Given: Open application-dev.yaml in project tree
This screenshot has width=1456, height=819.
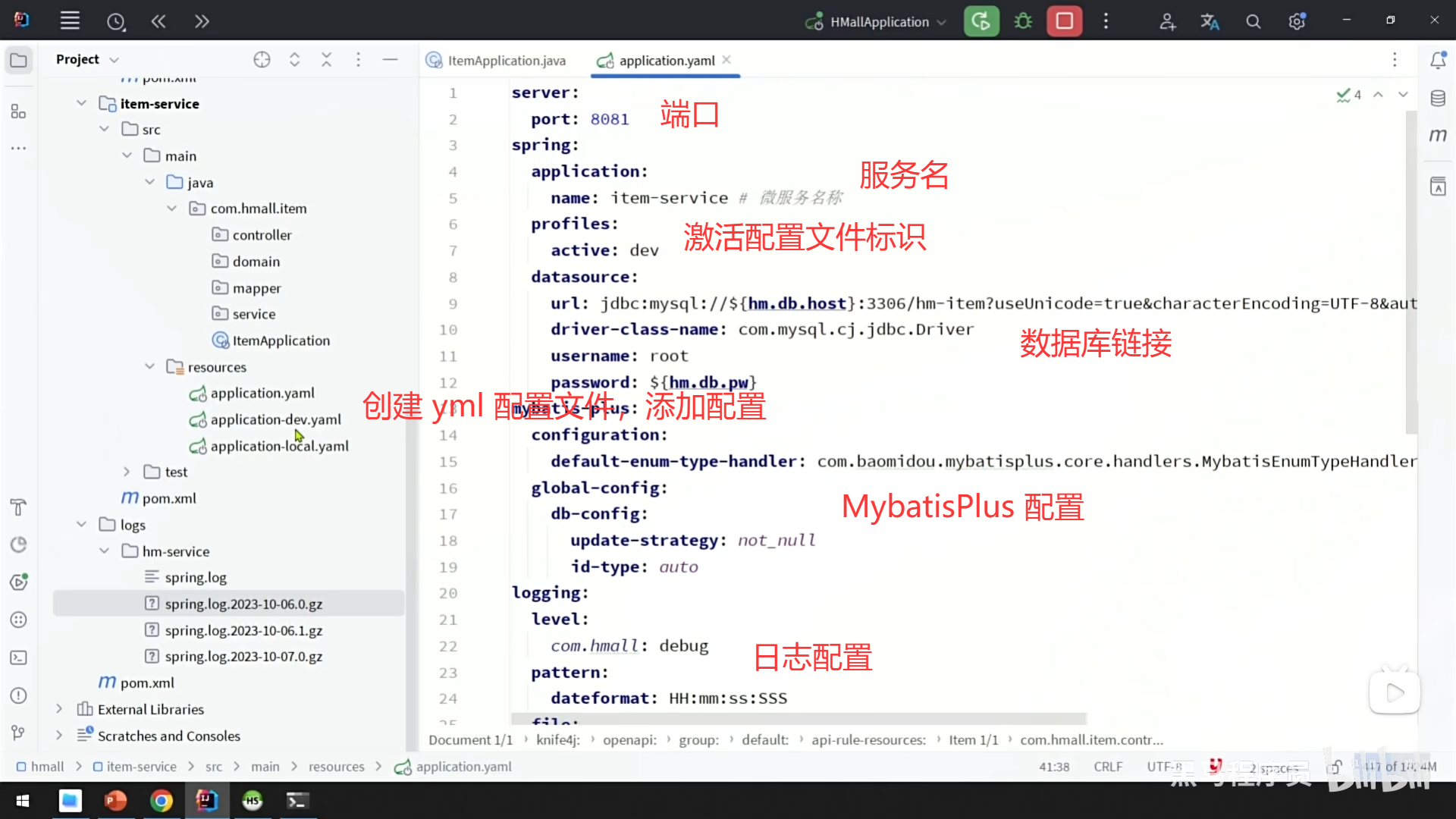Looking at the screenshot, I should 275,419.
